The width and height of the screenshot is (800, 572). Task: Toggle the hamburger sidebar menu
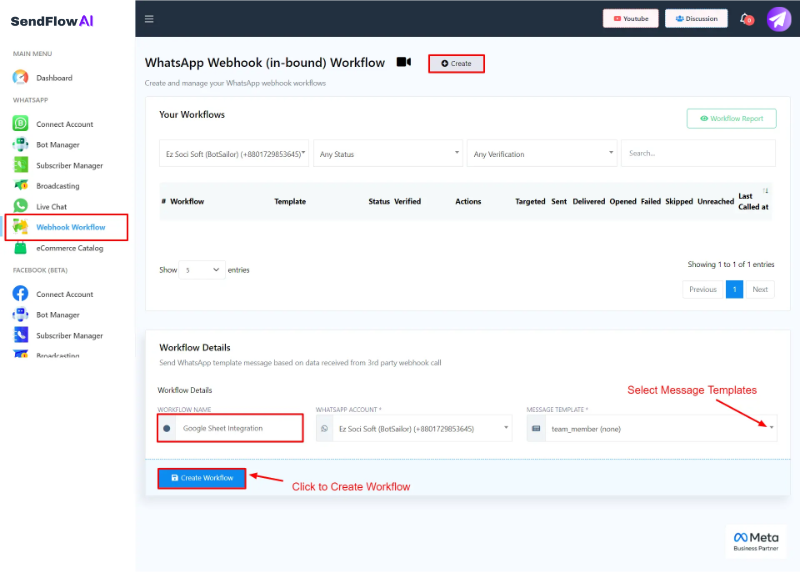coord(149,19)
